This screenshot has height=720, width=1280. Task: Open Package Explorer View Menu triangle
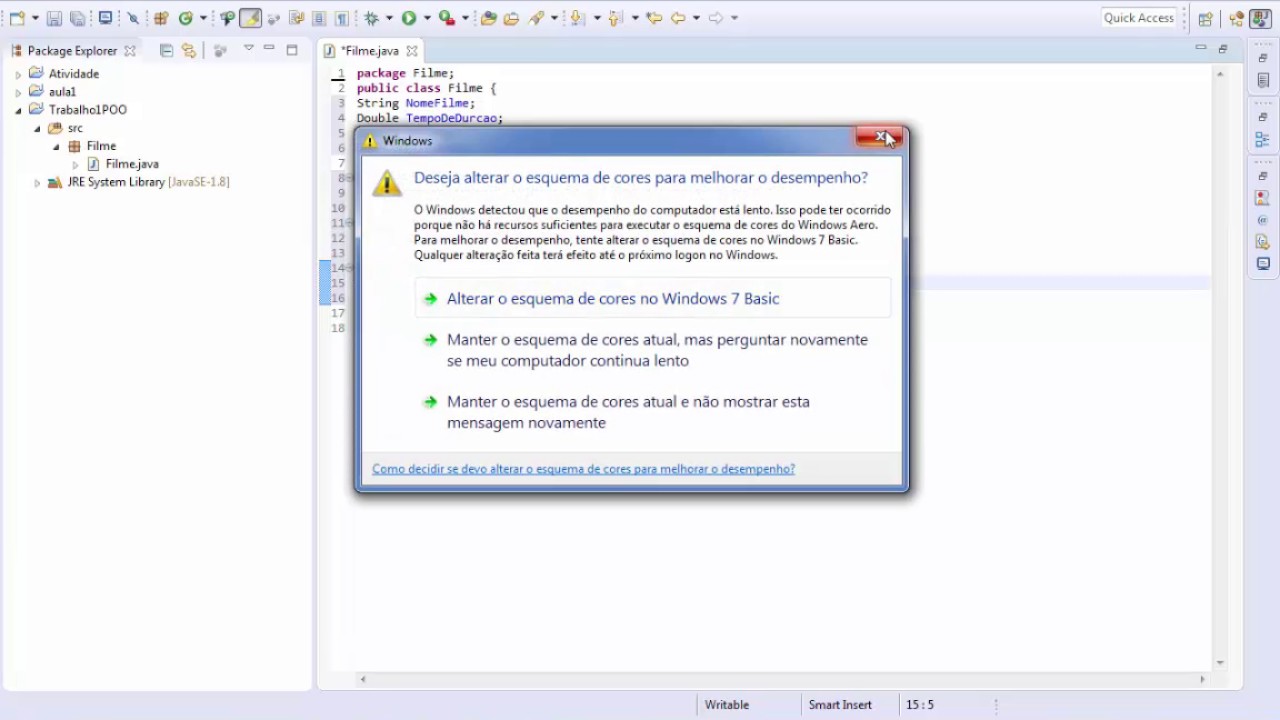249,49
